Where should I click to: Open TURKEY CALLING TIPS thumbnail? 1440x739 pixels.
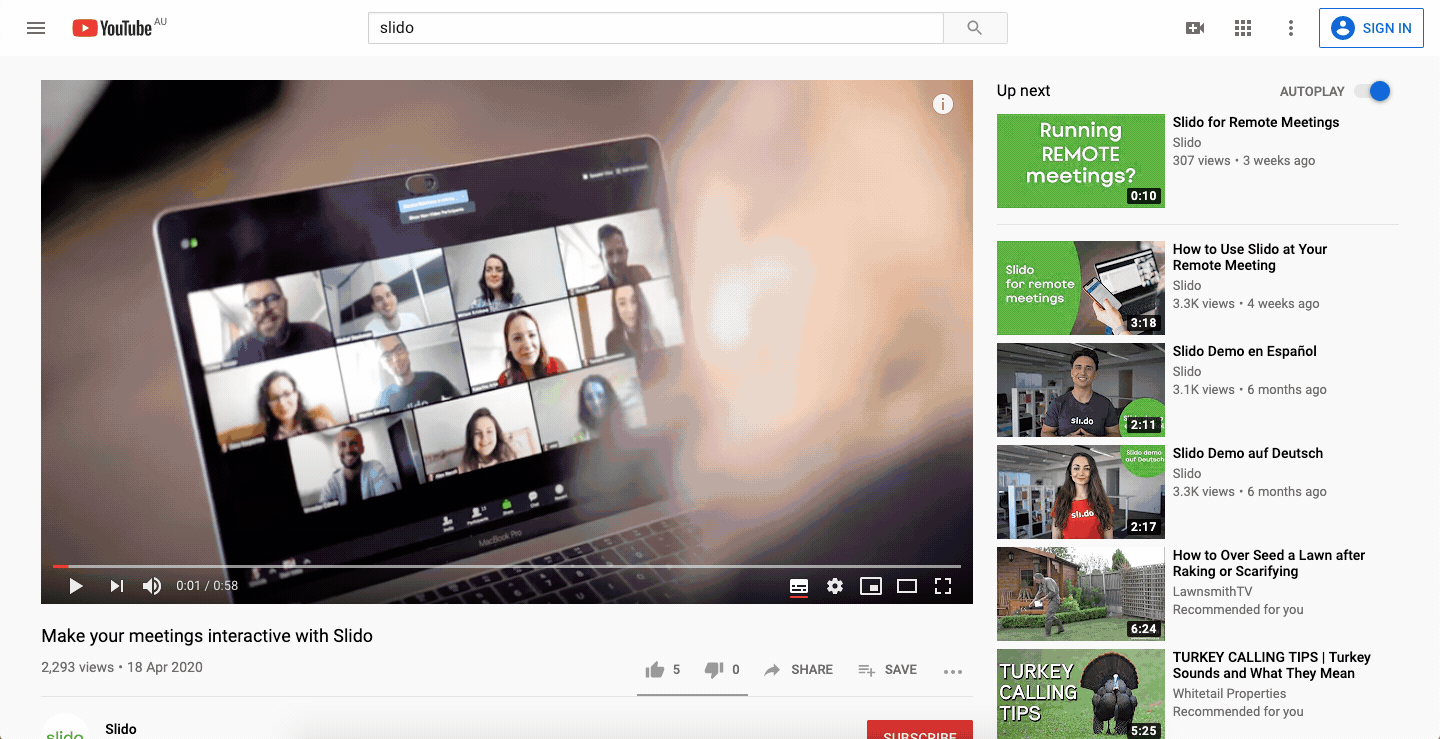click(x=1081, y=694)
